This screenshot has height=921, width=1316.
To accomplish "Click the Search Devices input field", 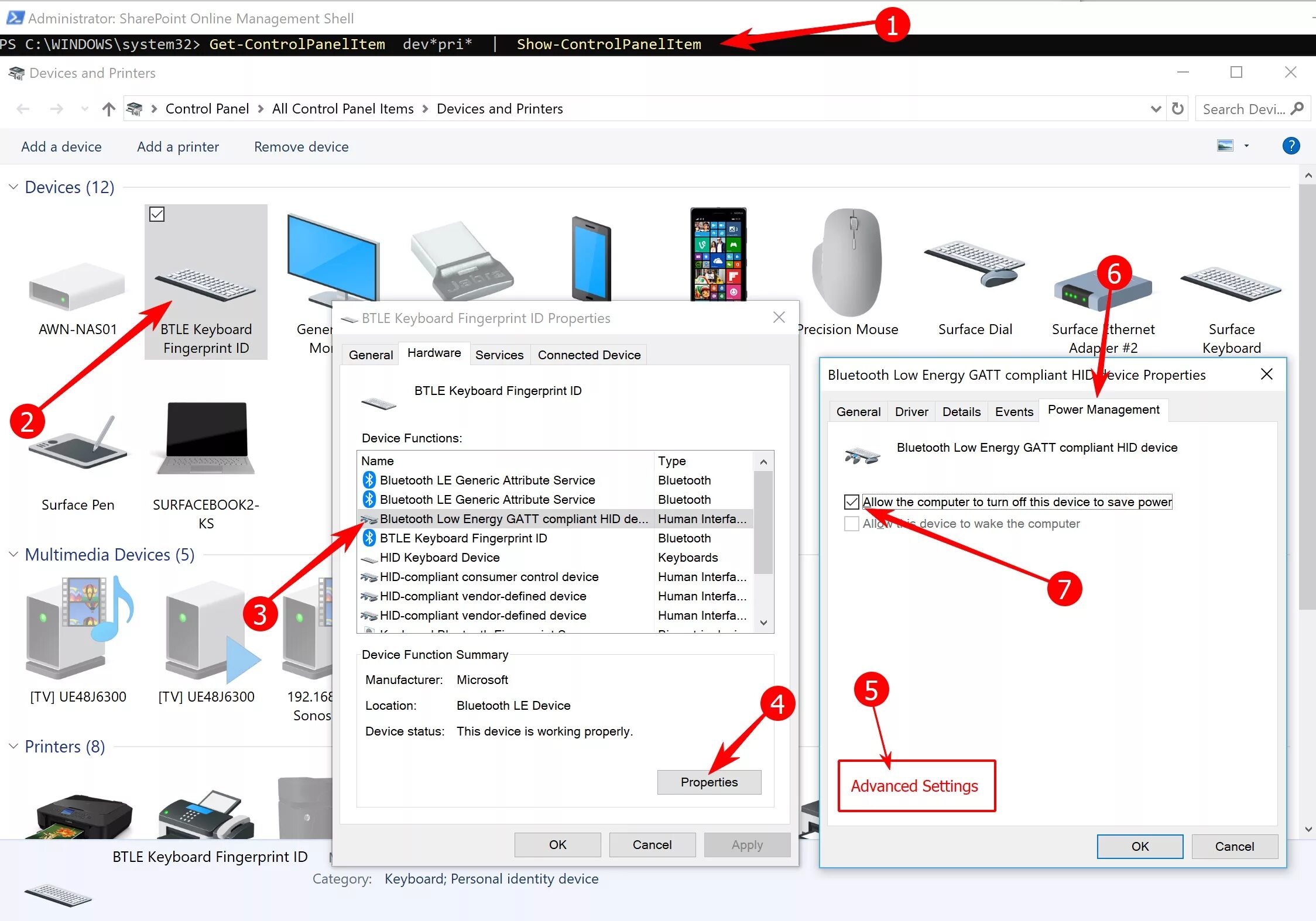I will click(1243, 109).
